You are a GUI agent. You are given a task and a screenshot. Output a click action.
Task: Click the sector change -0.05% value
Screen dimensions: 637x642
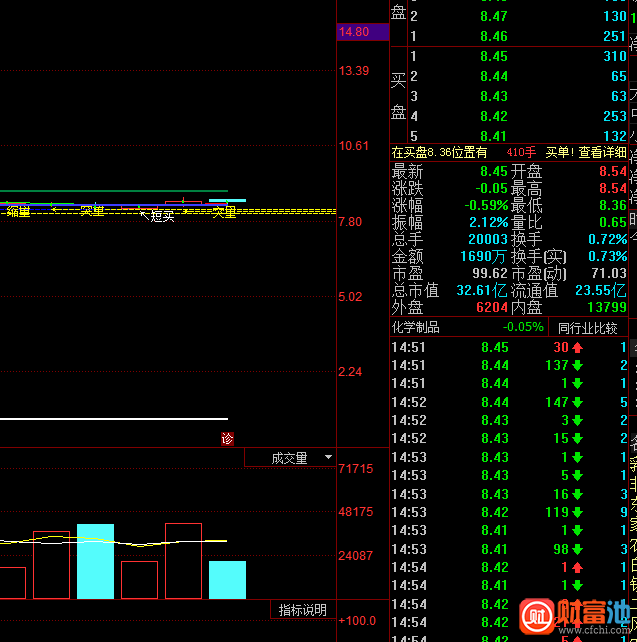(x=523, y=327)
